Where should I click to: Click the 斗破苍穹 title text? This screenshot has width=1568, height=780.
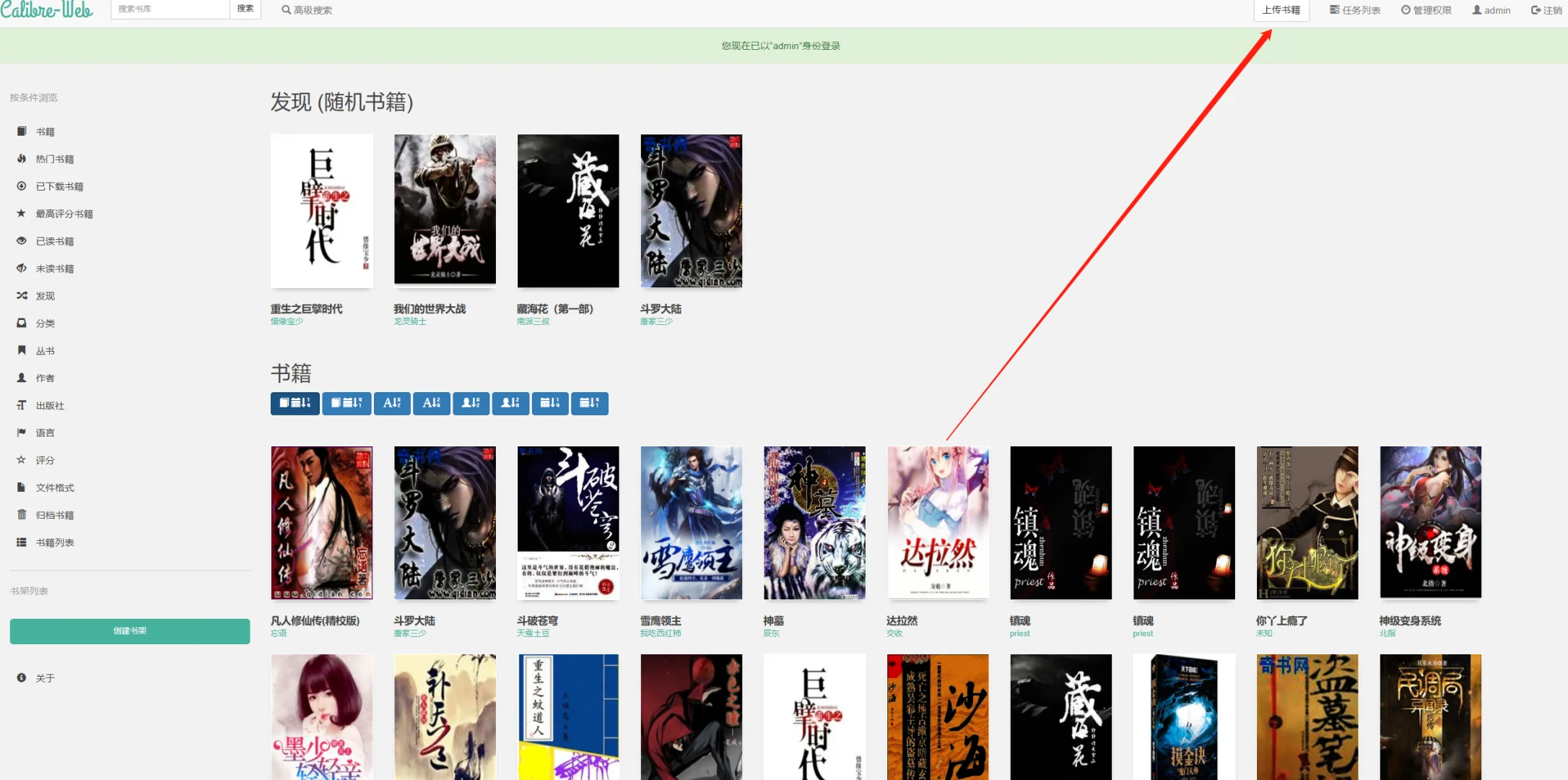pos(537,620)
